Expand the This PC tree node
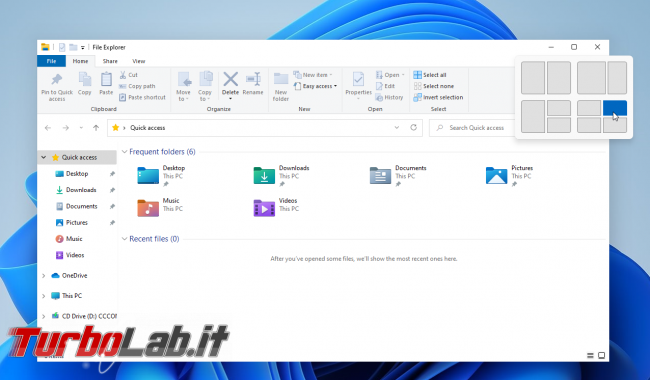The height and width of the screenshot is (380, 650). click(x=44, y=296)
